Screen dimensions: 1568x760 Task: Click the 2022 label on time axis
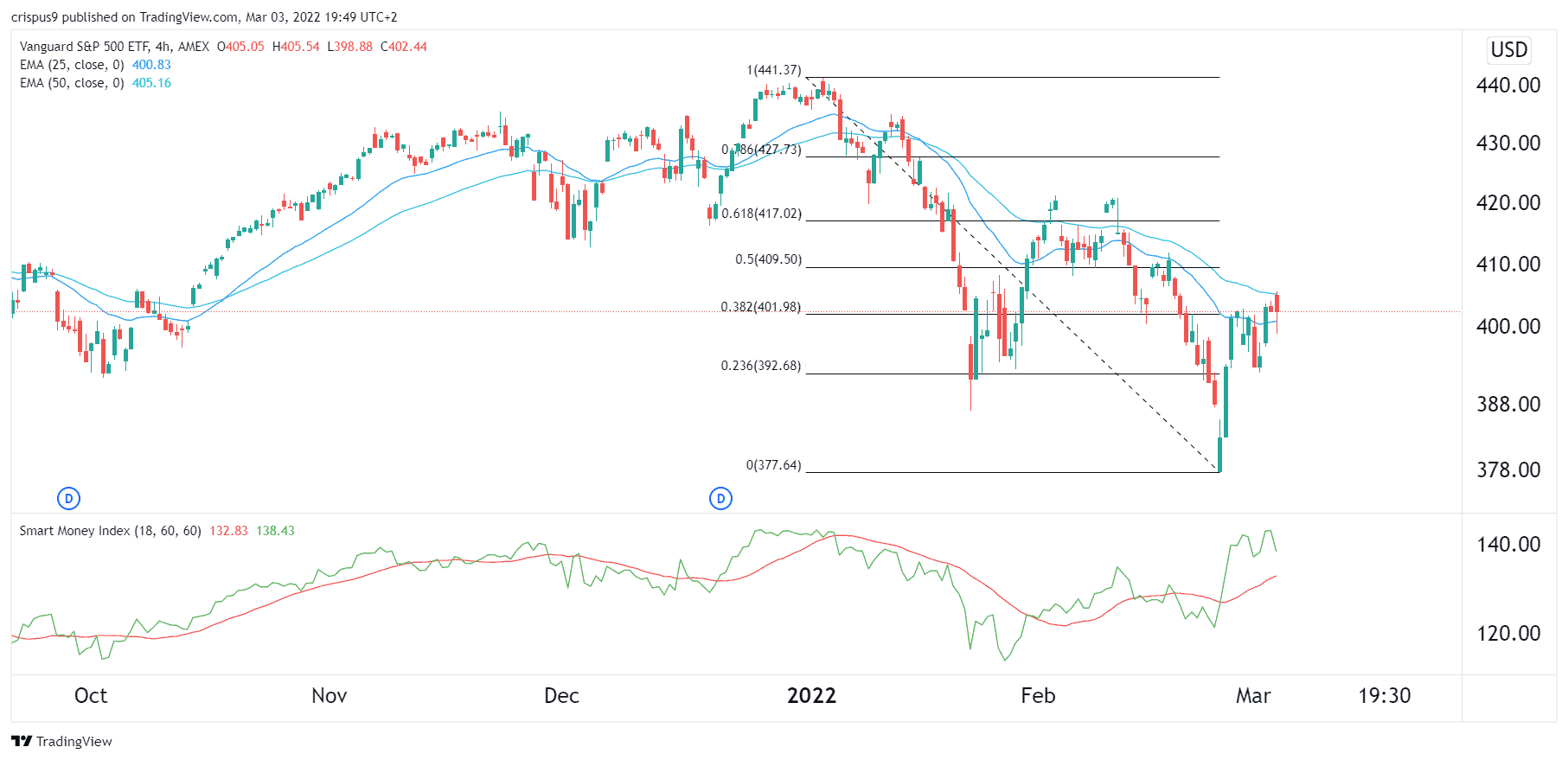pos(811,695)
